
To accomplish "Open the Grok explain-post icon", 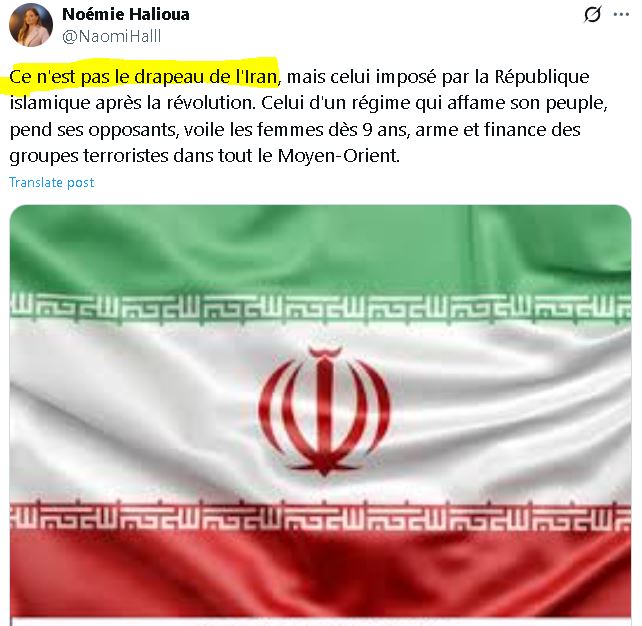I will click(592, 15).
